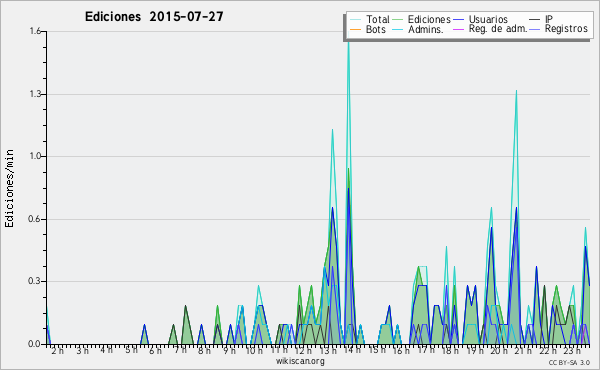Click the 'Reg. de adm.' legend label
The width and height of the screenshot is (600, 370).
click(498, 29)
